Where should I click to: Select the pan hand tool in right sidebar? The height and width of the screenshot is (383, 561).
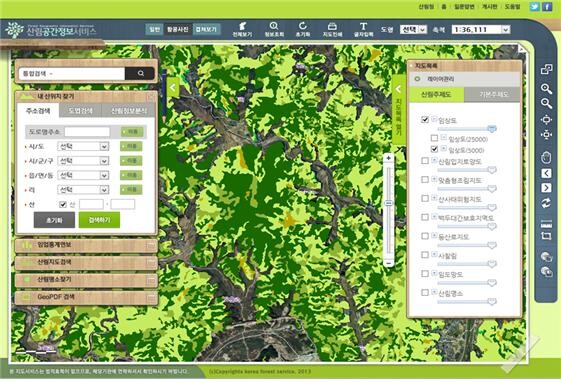pos(546,157)
